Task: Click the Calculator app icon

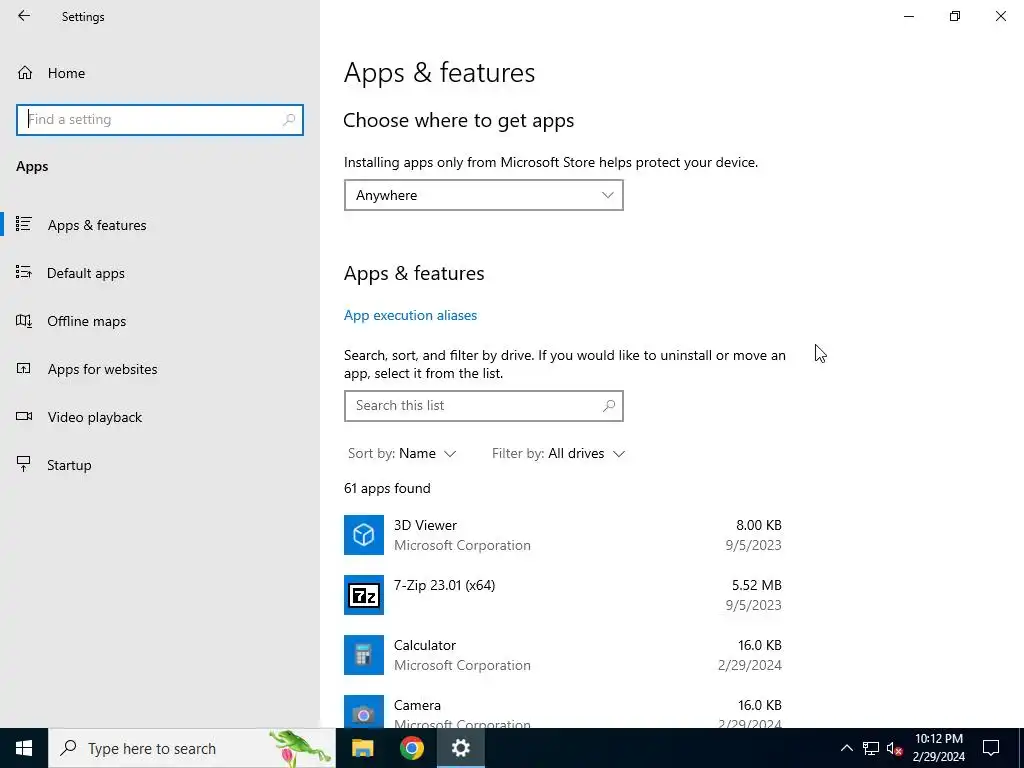Action: (364, 655)
